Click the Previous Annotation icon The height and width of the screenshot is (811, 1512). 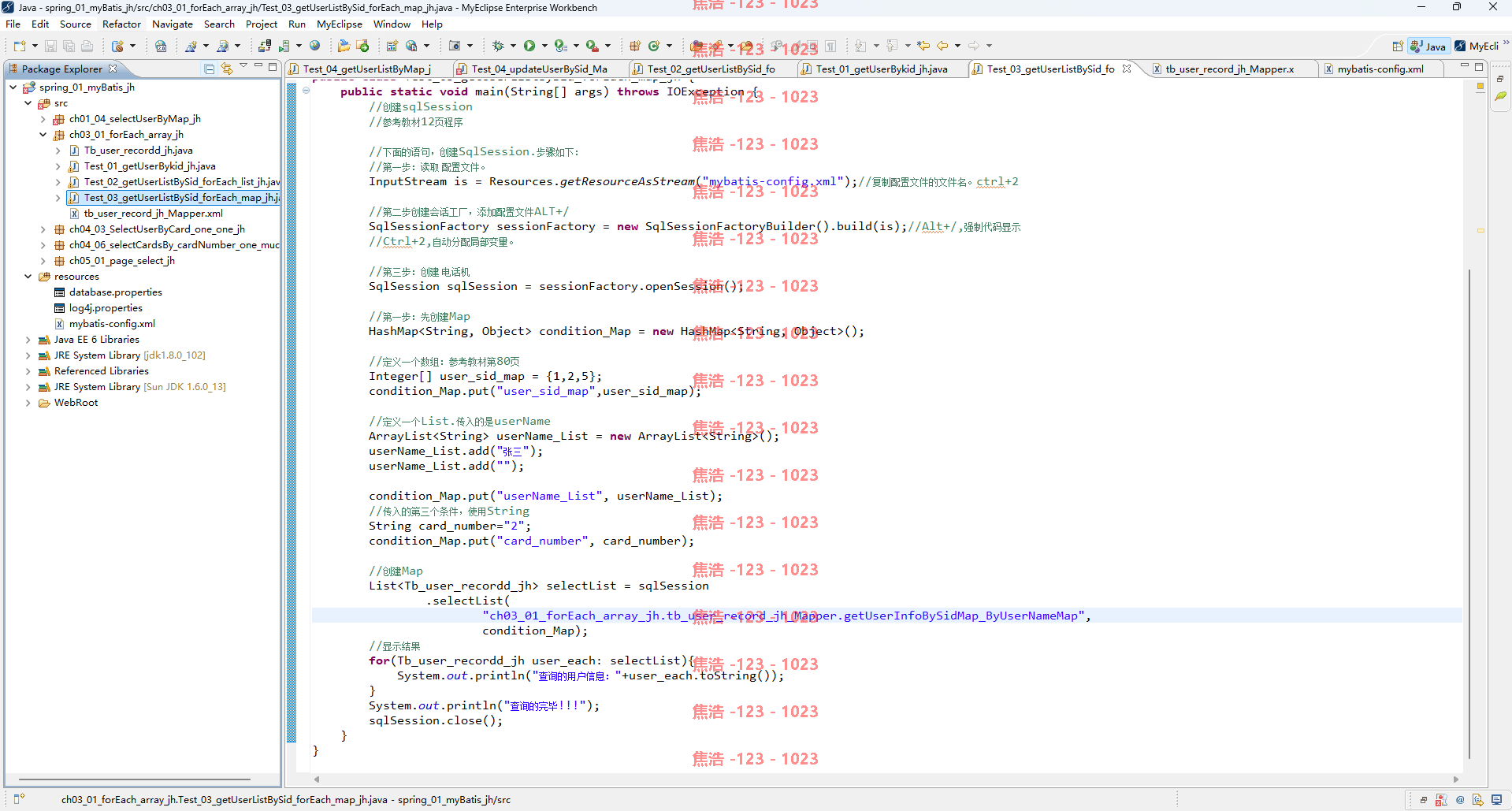coord(892,46)
